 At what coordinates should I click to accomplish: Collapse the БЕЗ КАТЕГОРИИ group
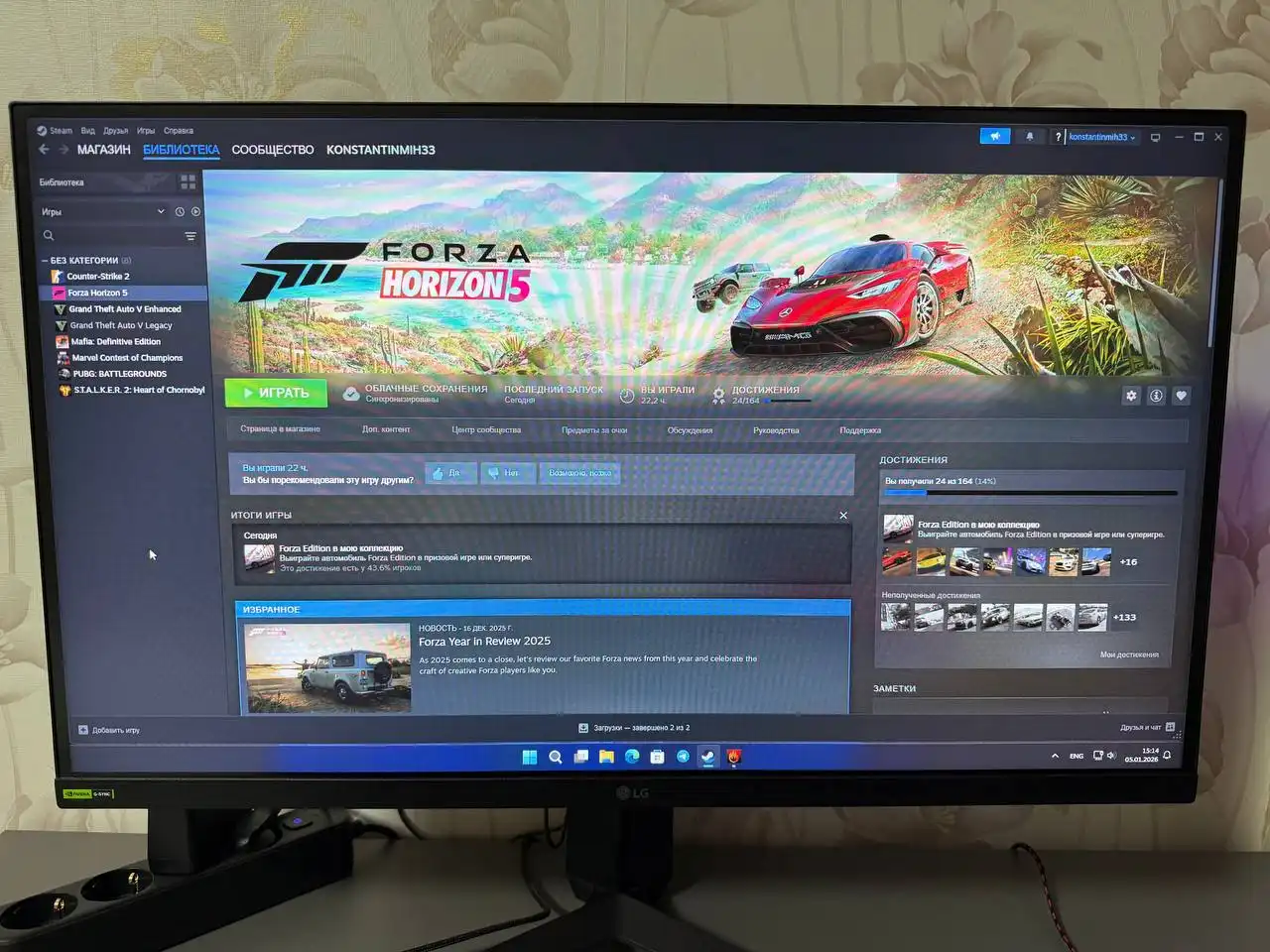click(45, 260)
